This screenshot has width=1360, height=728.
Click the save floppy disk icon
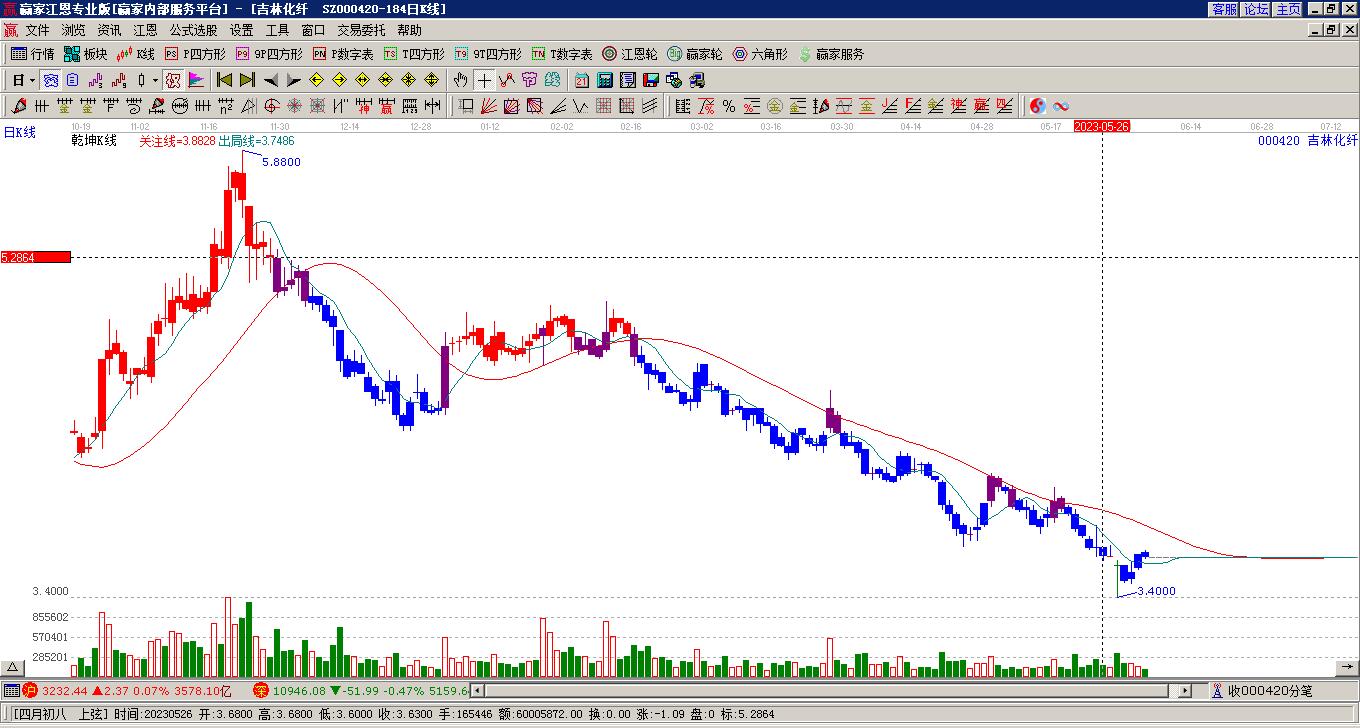[651, 80]
